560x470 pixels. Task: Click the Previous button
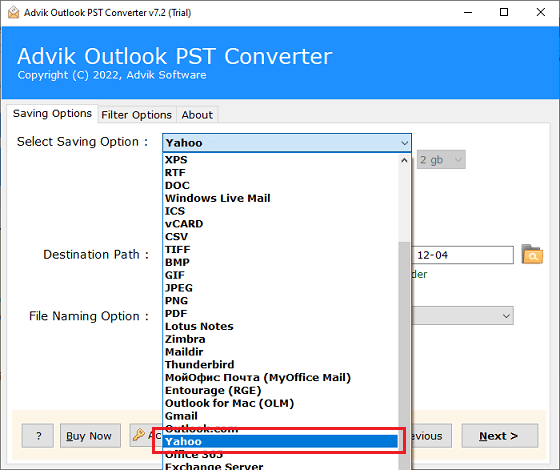(431, 436)
